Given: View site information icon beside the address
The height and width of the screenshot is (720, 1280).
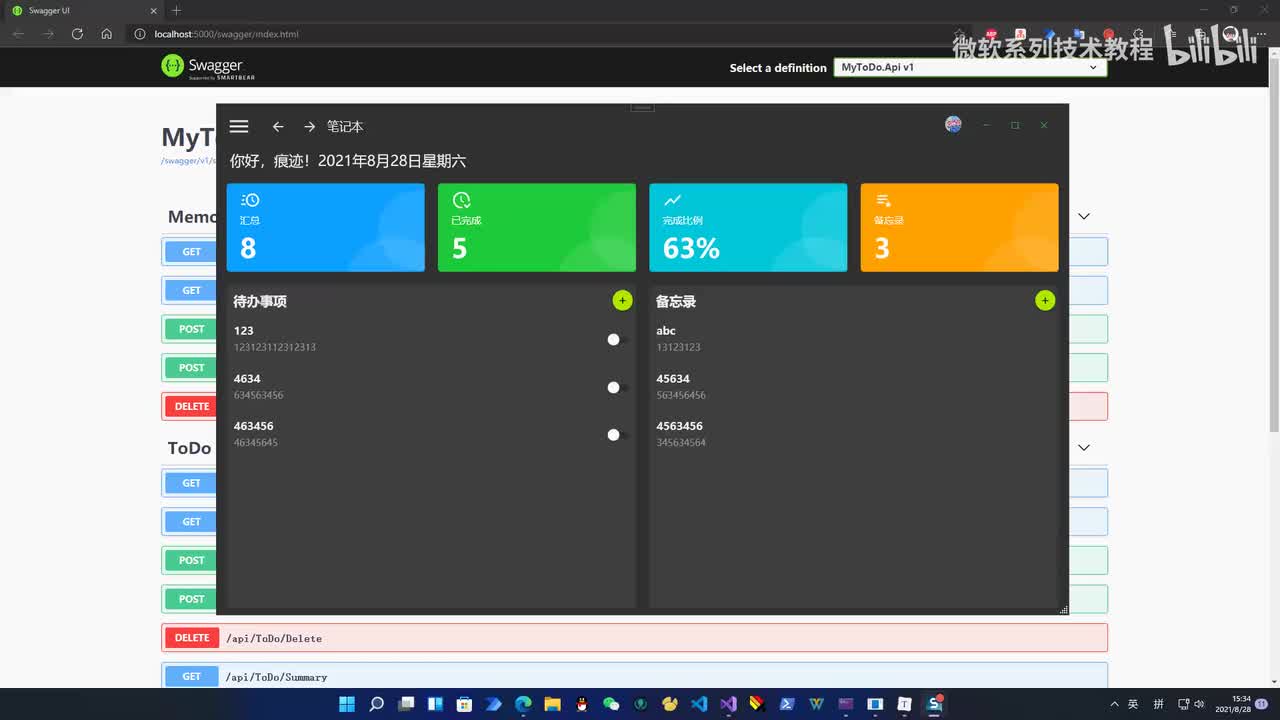Looking at the screenshot, I should click(x=140, y=34).
